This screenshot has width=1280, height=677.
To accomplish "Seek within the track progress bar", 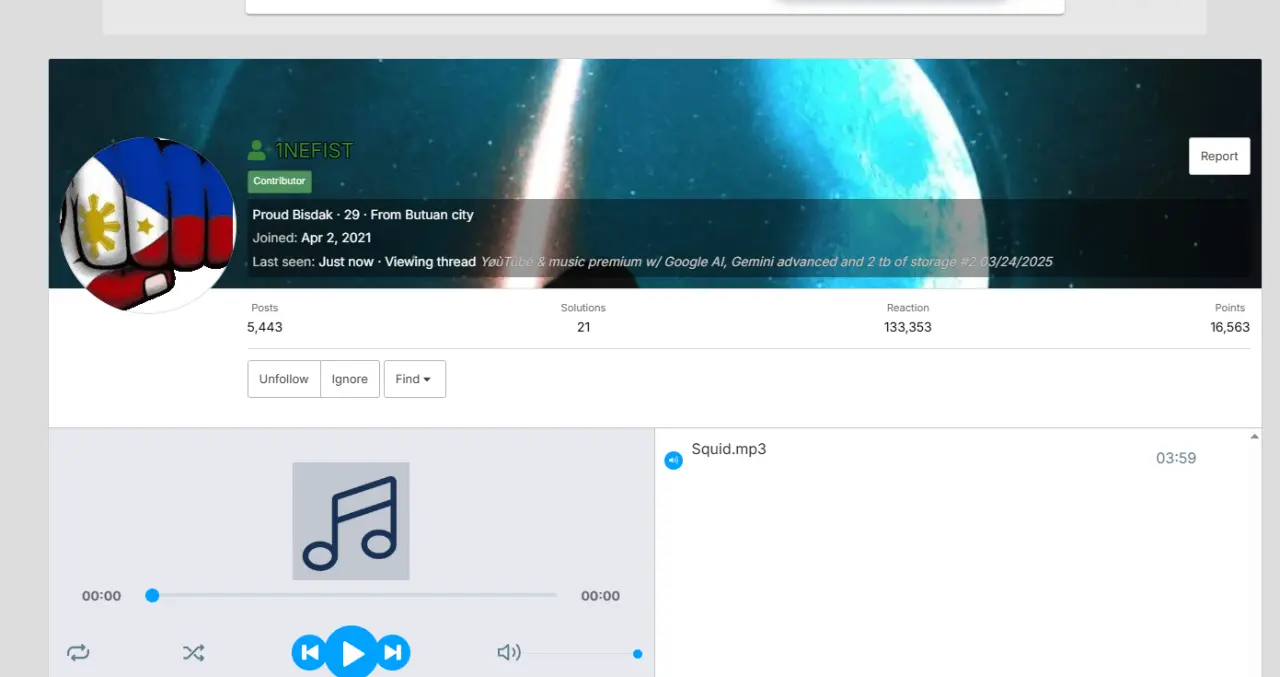I will coord(351,595).
